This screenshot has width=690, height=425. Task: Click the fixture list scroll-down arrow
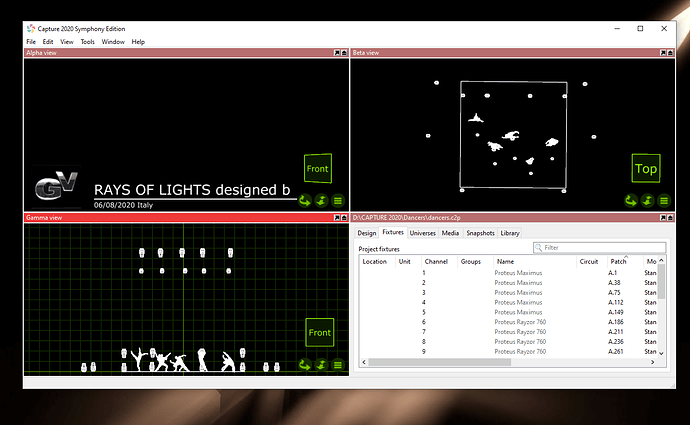[661, 353]
